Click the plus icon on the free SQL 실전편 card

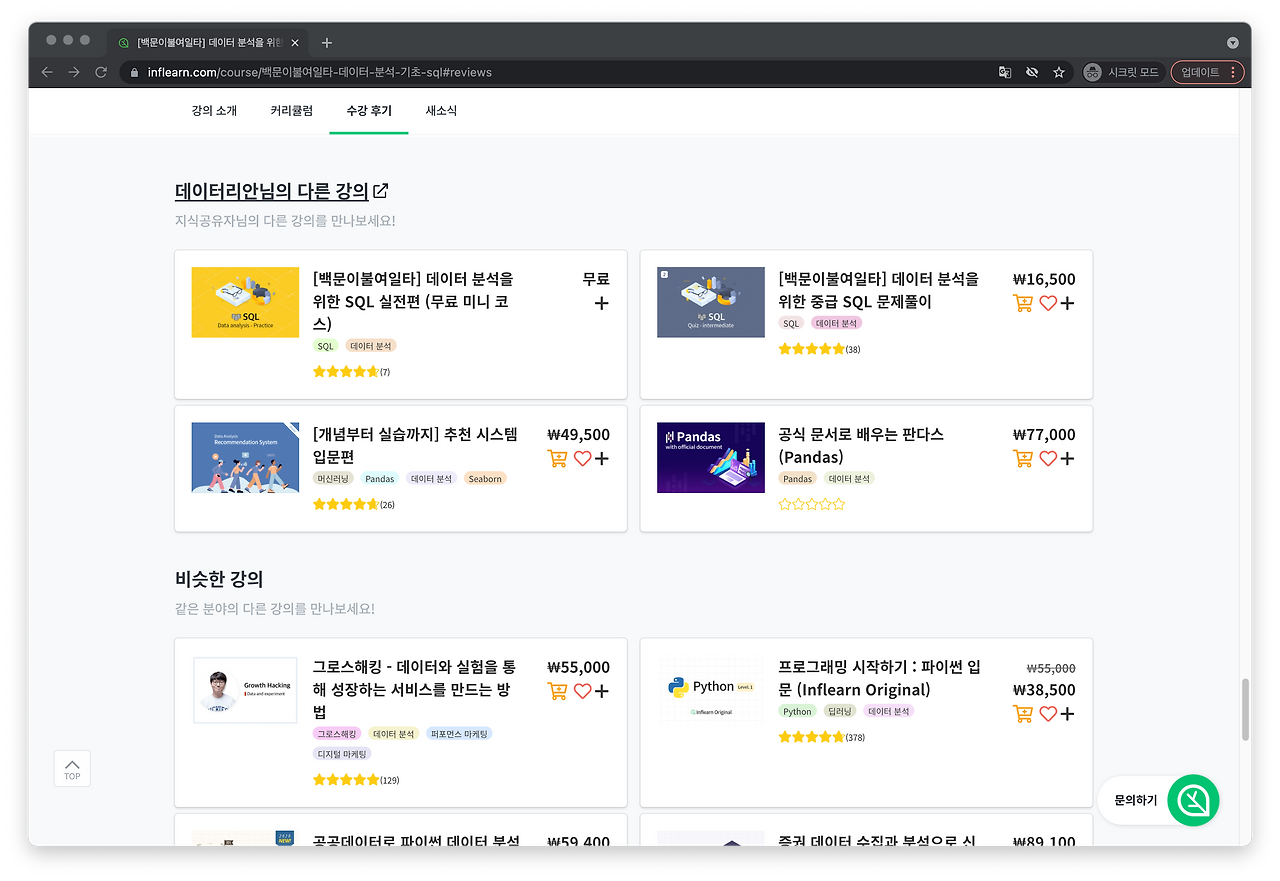pos(601,303)
